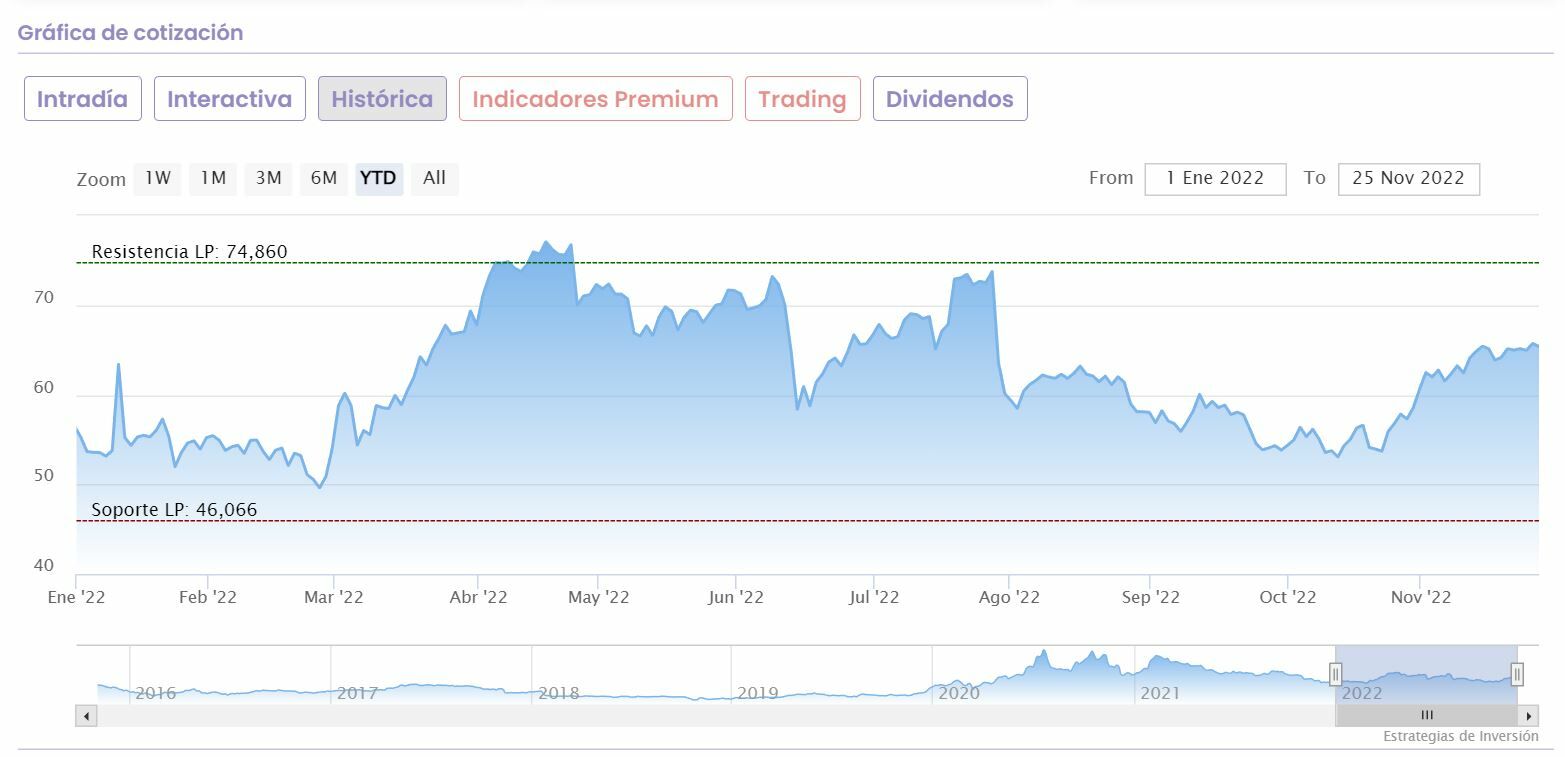1565x757 pixels.
Task: Choose the 3M zoom option
Action: (x=268, y=179)
